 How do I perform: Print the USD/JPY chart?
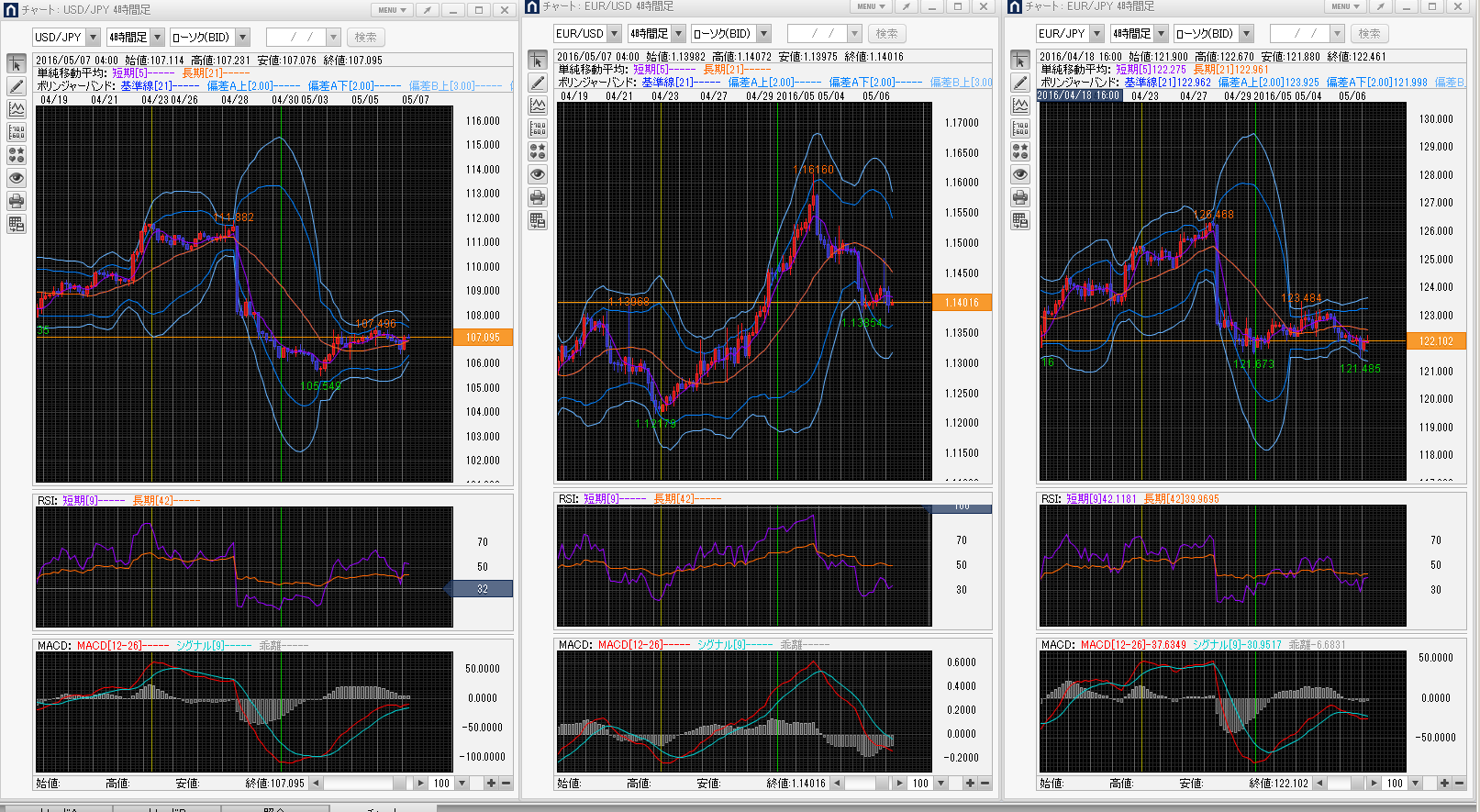tap(17, 201)
